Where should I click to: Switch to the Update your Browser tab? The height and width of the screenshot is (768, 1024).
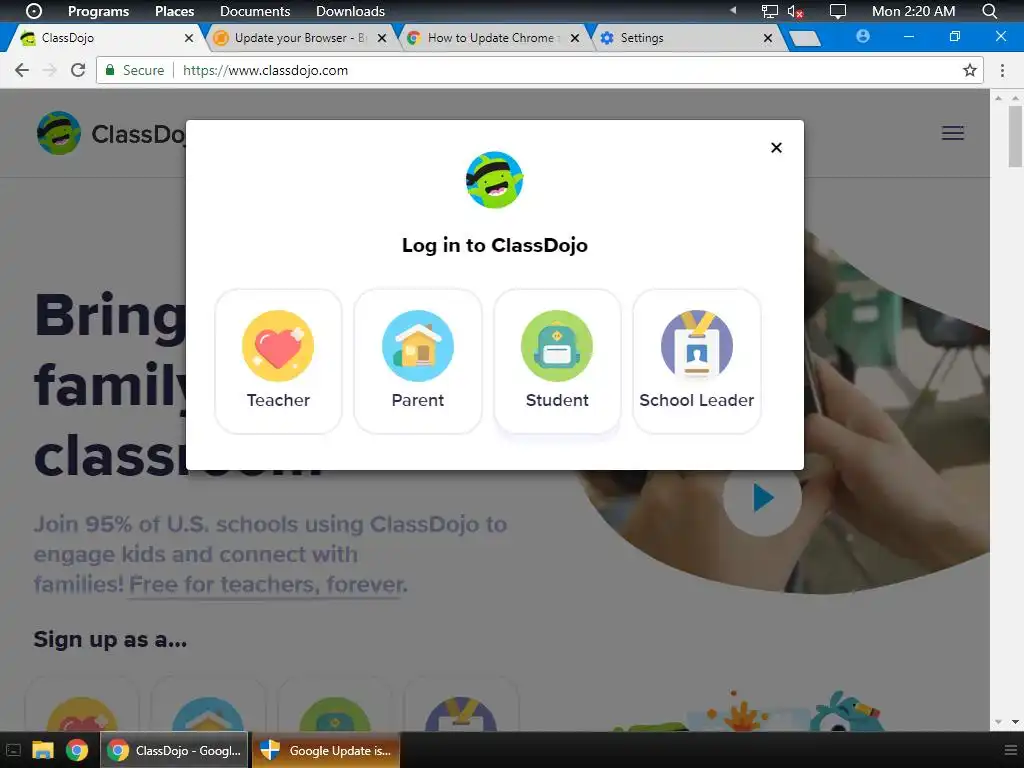(x=300, y=38)
